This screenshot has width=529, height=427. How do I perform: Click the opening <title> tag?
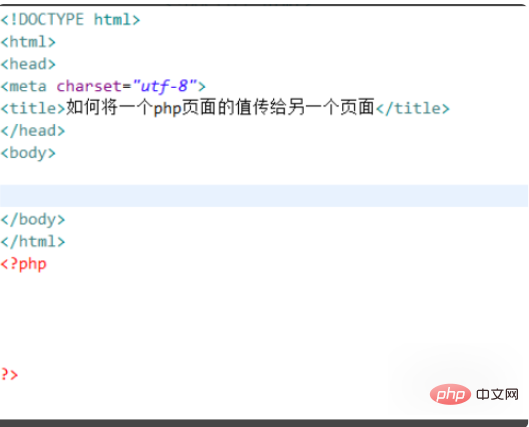[33, 109]
